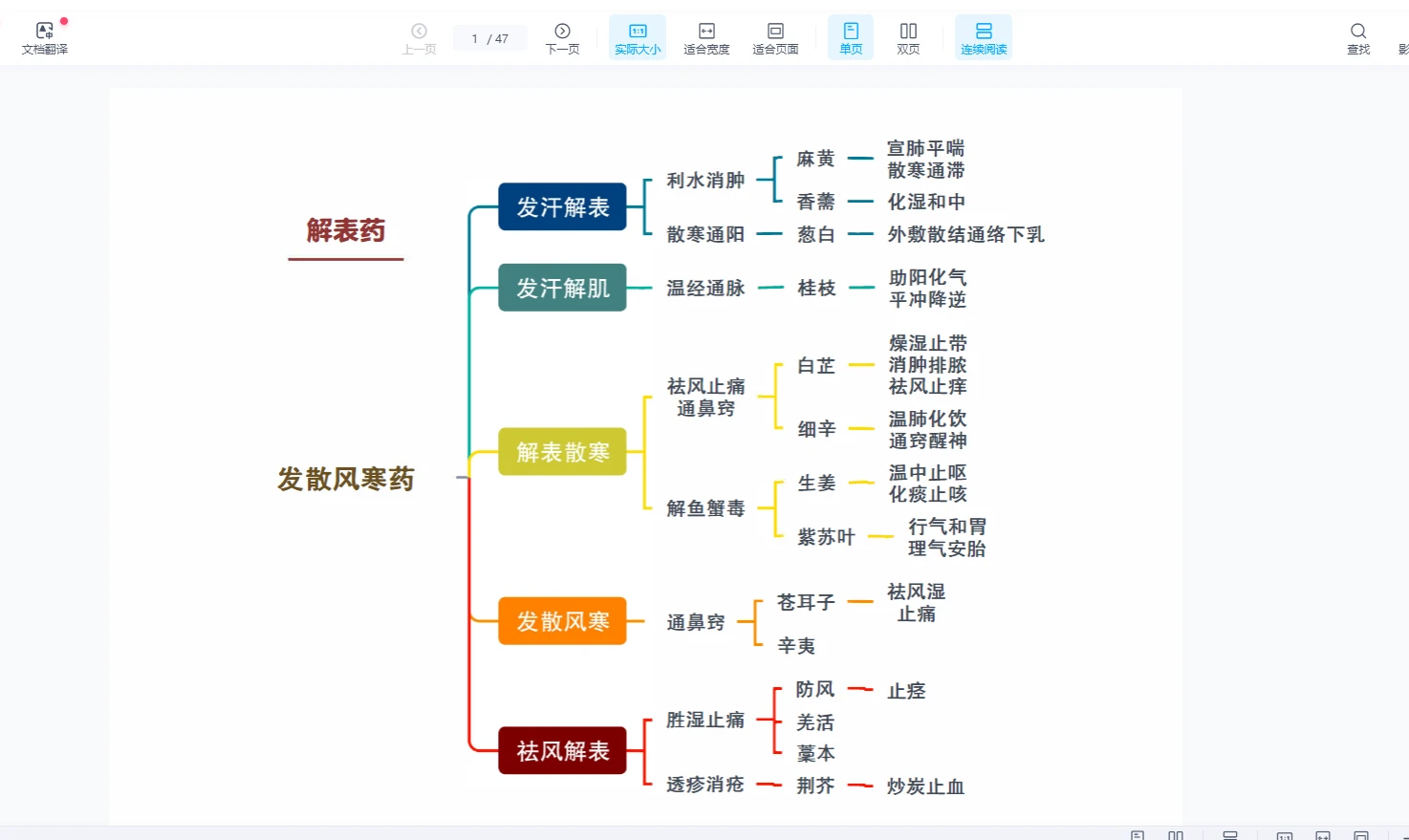
Task: Click the 助阳化气 平冲降逆 description
Action: click(x=927, y=288)
